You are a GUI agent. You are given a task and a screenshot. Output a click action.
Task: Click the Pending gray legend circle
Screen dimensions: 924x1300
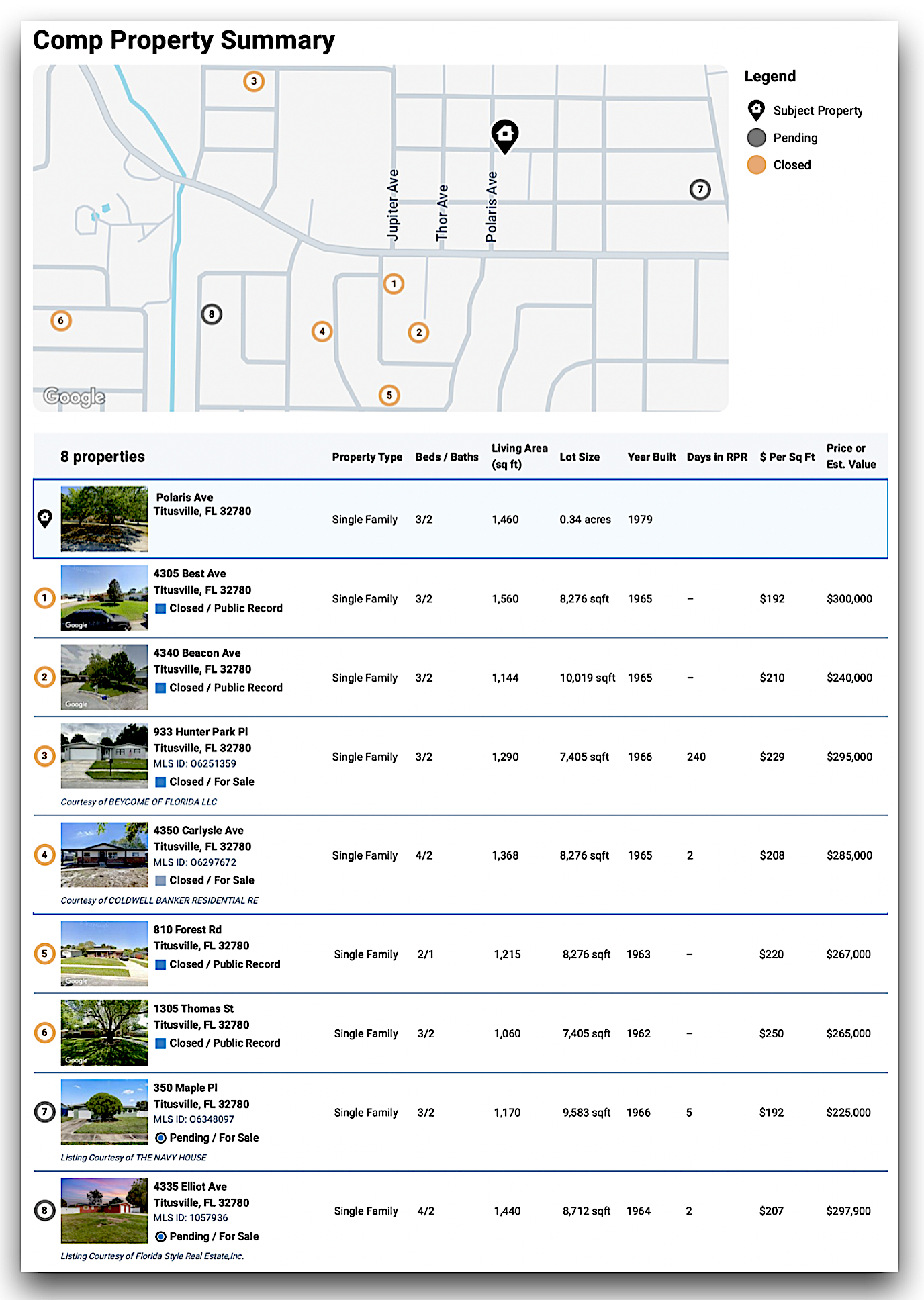[756, 138]
